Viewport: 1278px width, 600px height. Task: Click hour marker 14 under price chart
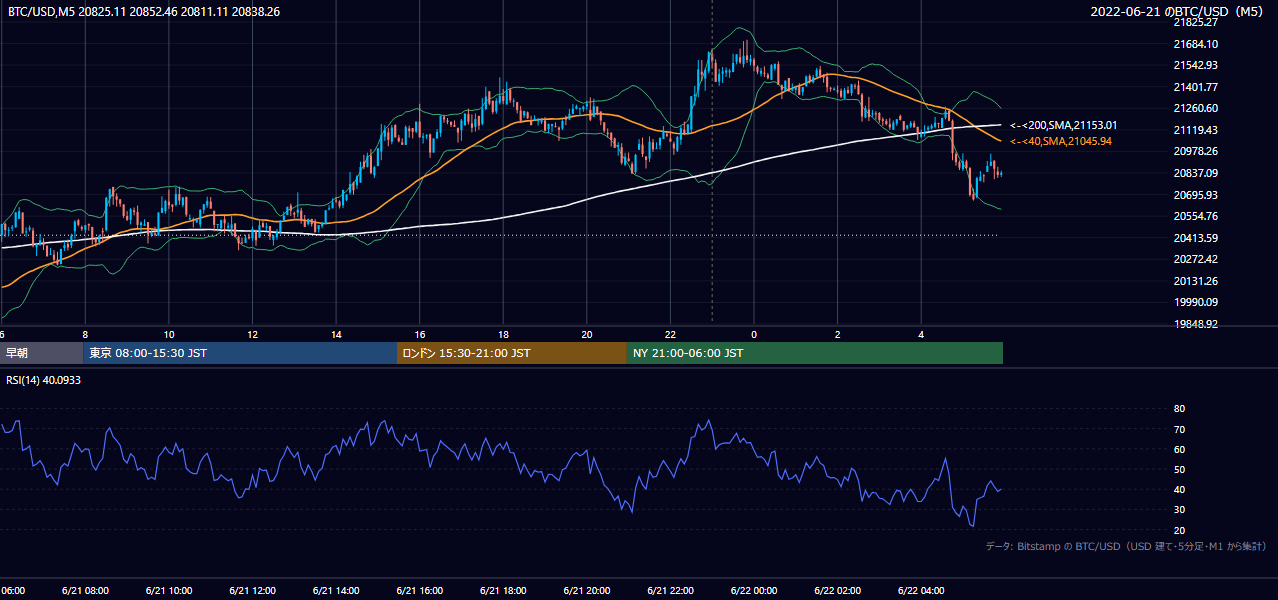pos(336,334)
